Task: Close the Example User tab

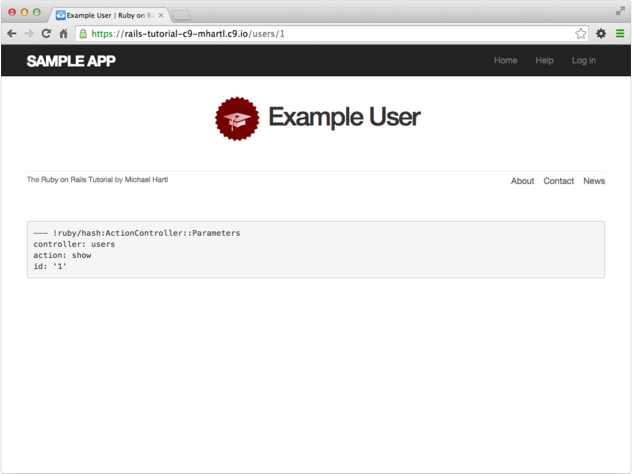Action: point(162,16)
